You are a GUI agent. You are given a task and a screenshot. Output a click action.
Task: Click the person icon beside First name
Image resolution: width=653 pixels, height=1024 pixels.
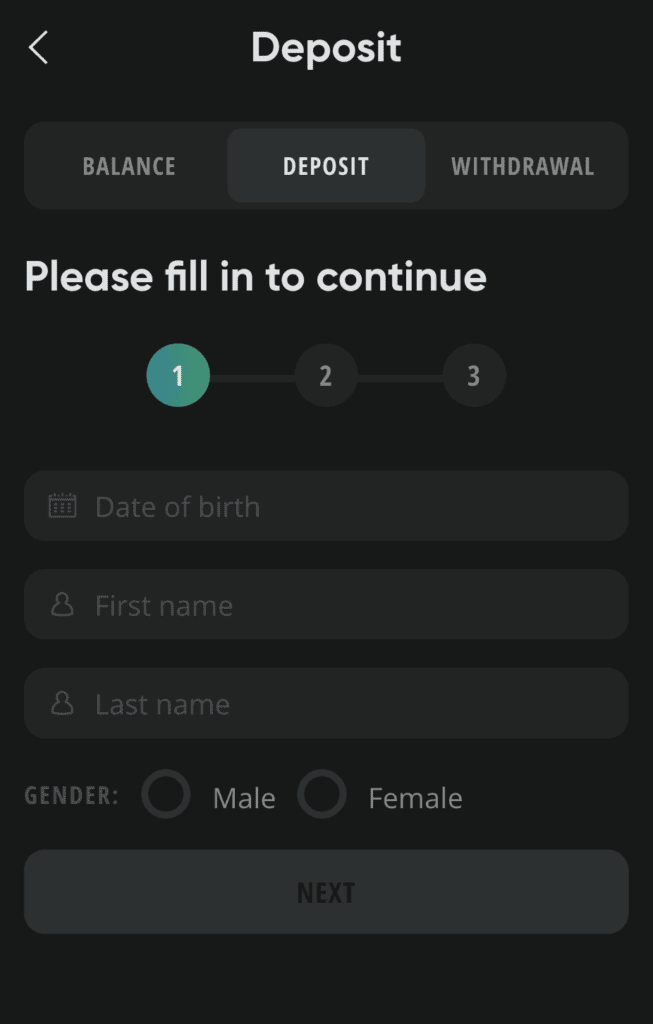[63, 605]
